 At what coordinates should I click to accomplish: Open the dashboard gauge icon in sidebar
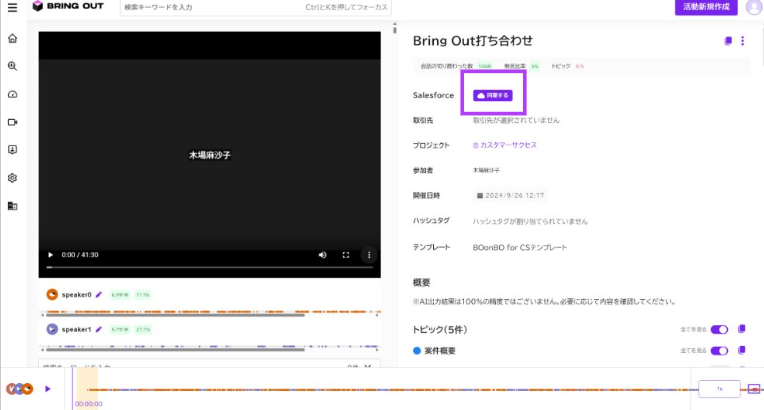pyautogui.click(x=13, y=94)
